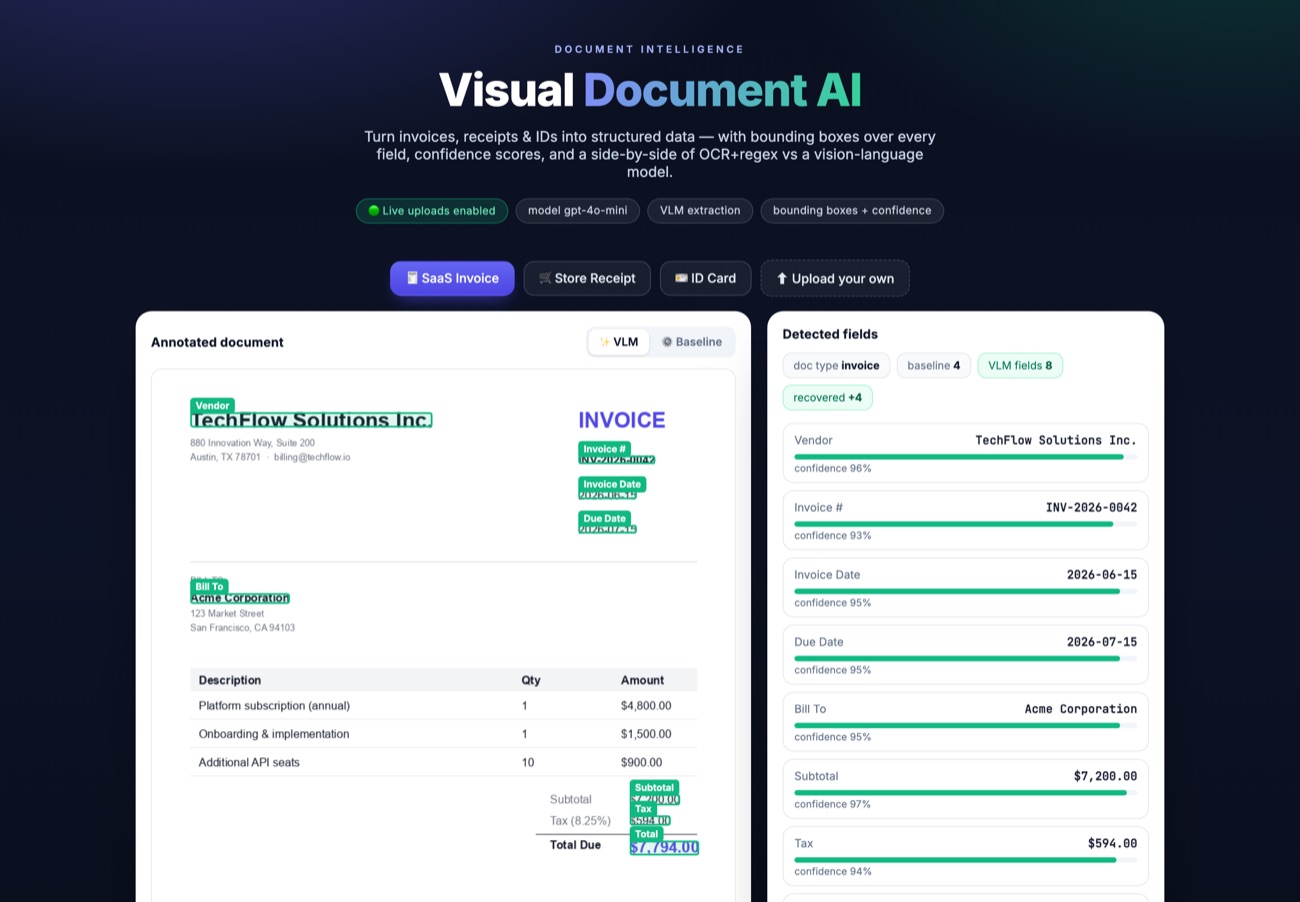The image size is (1300, 902).
Task: Click the 'Tax (8.25%)' label in document
Action: [580, 820]
